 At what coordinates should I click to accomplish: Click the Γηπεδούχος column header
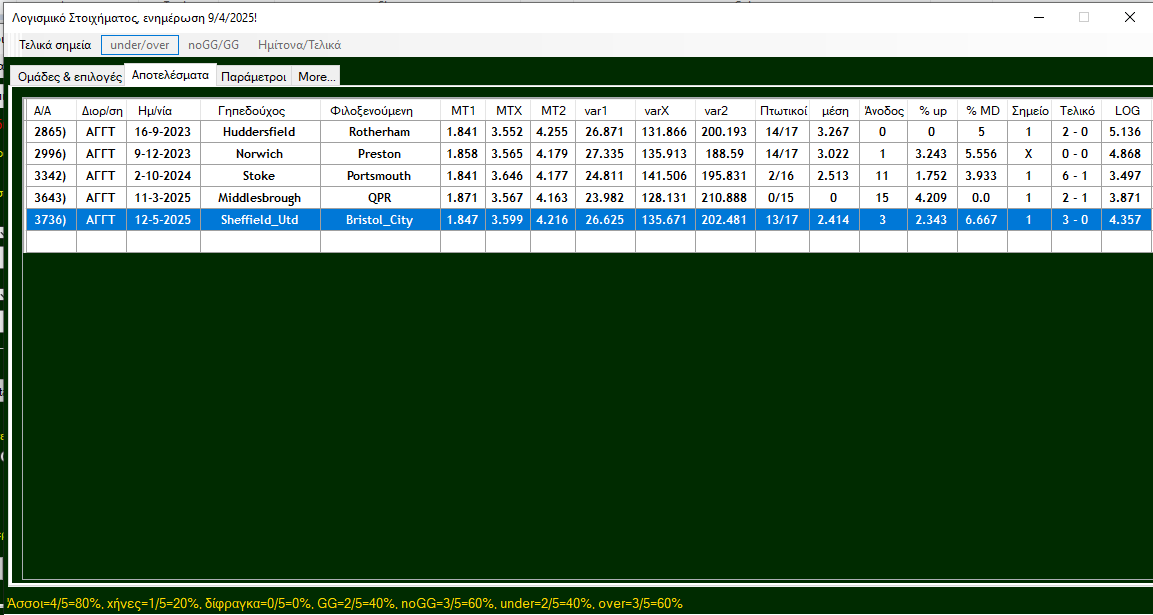259,110
